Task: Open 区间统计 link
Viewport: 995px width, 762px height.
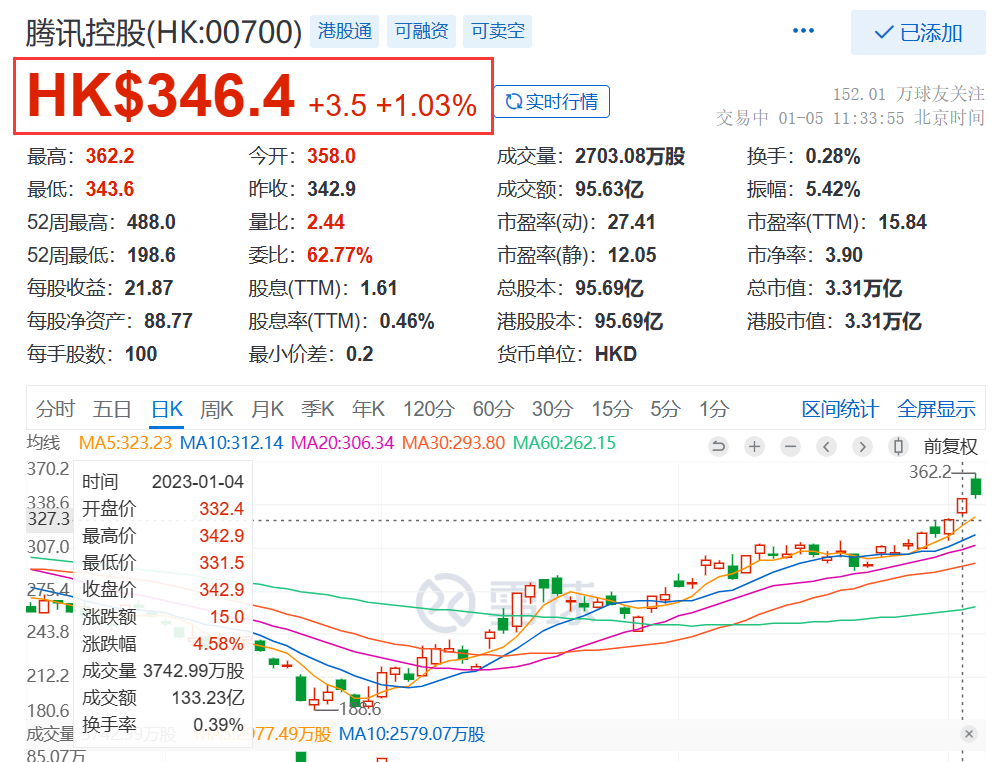Action: (x=840, y=409)
